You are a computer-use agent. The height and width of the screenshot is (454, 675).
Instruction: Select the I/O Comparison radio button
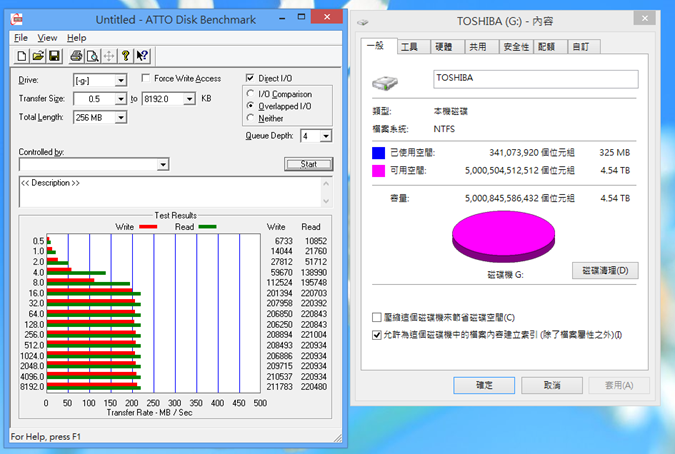click(251, 93)
